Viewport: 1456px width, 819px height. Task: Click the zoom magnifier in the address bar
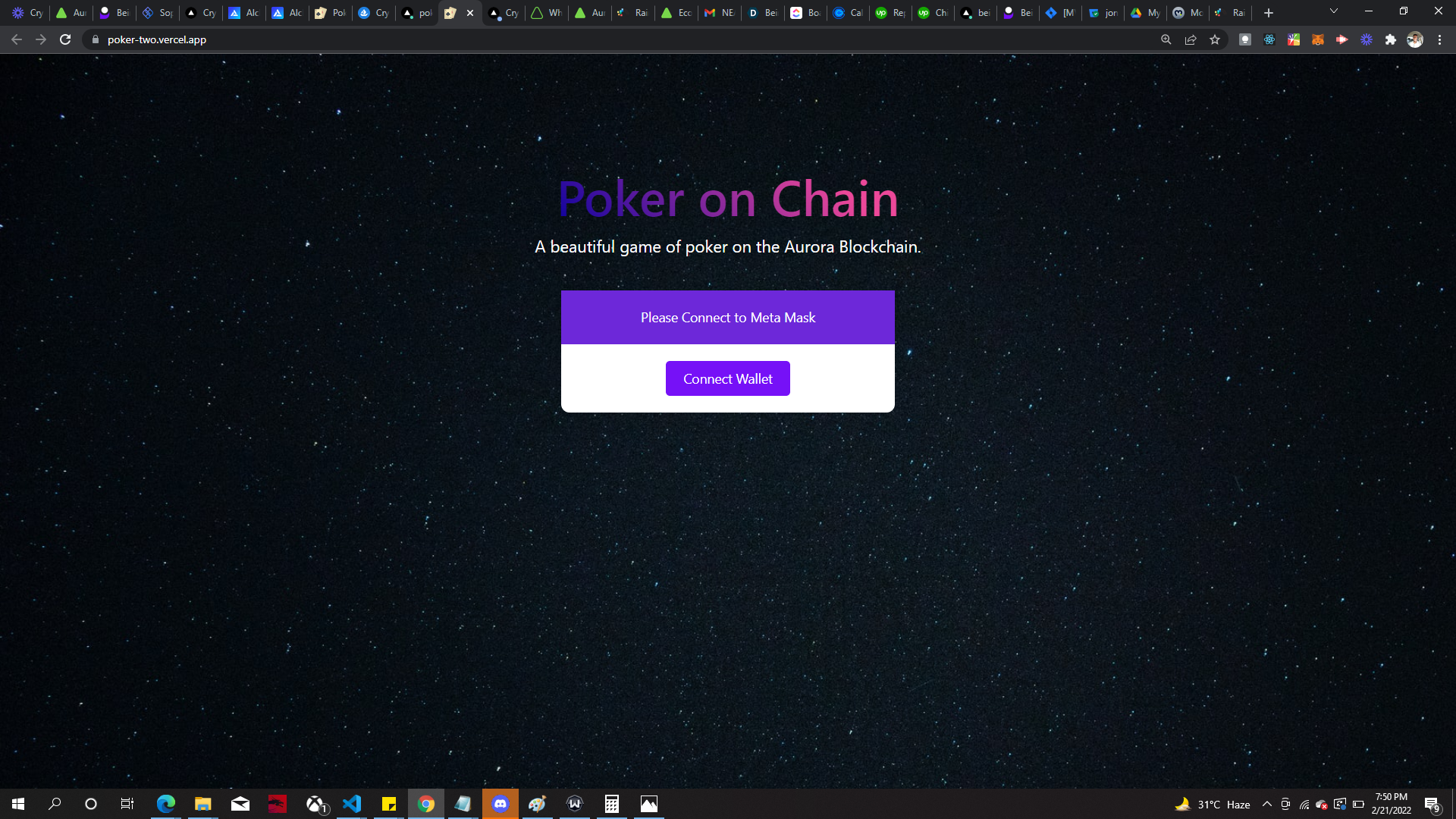tap(1166, 39)
